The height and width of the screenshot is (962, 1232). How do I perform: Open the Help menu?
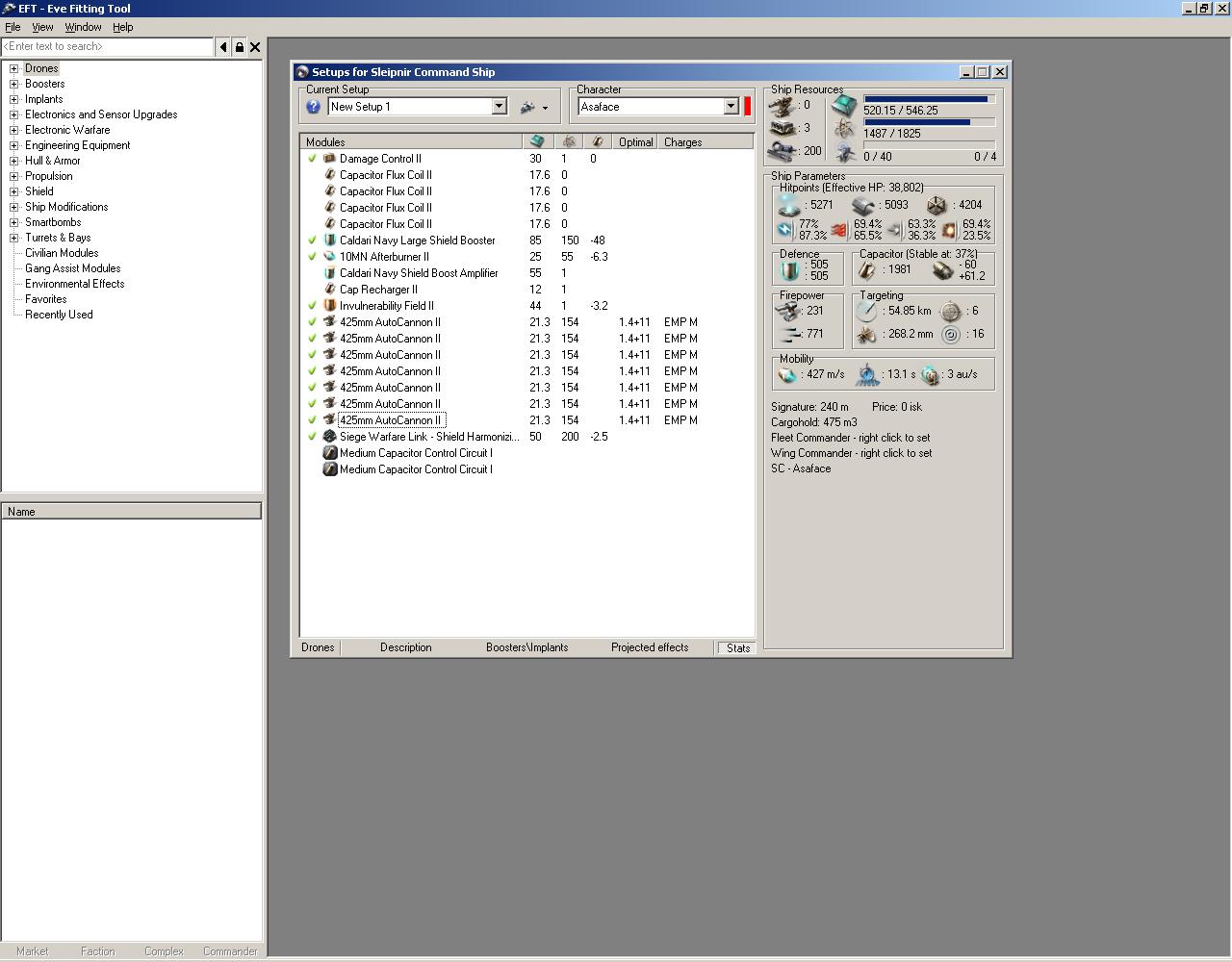[x=123, y=27]
